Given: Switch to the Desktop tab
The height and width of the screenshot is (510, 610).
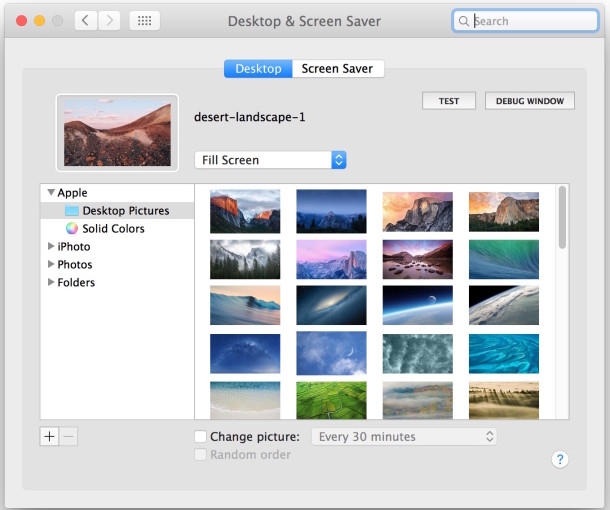Looking at the screenshot, I should click(258, 68).
